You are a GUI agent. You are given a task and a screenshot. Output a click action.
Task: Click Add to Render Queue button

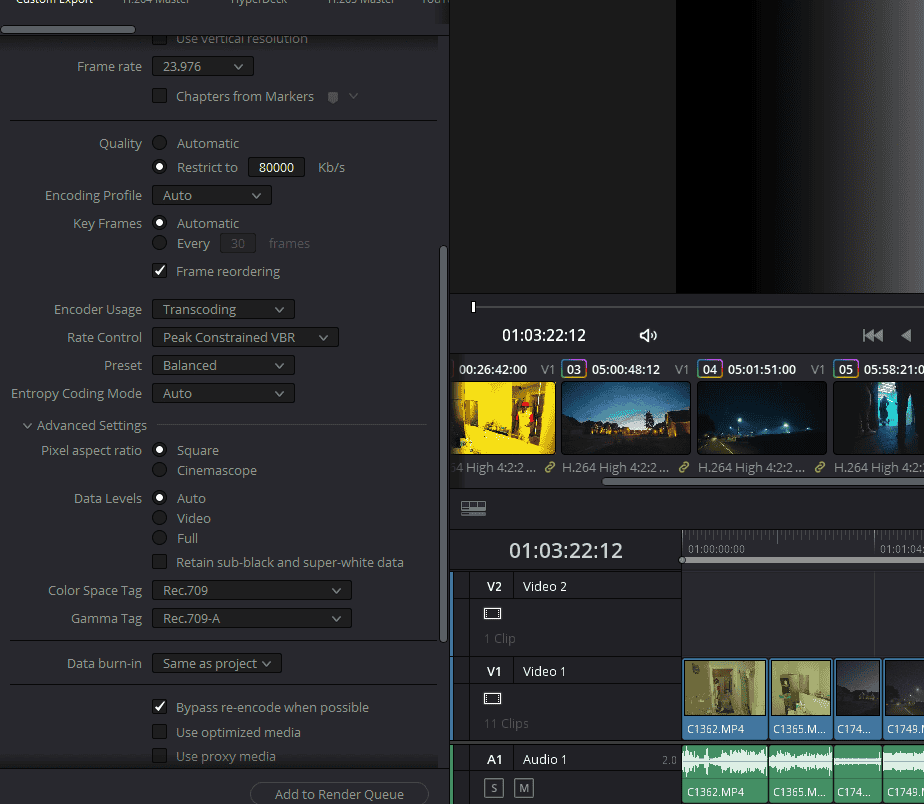click(339, 794)
